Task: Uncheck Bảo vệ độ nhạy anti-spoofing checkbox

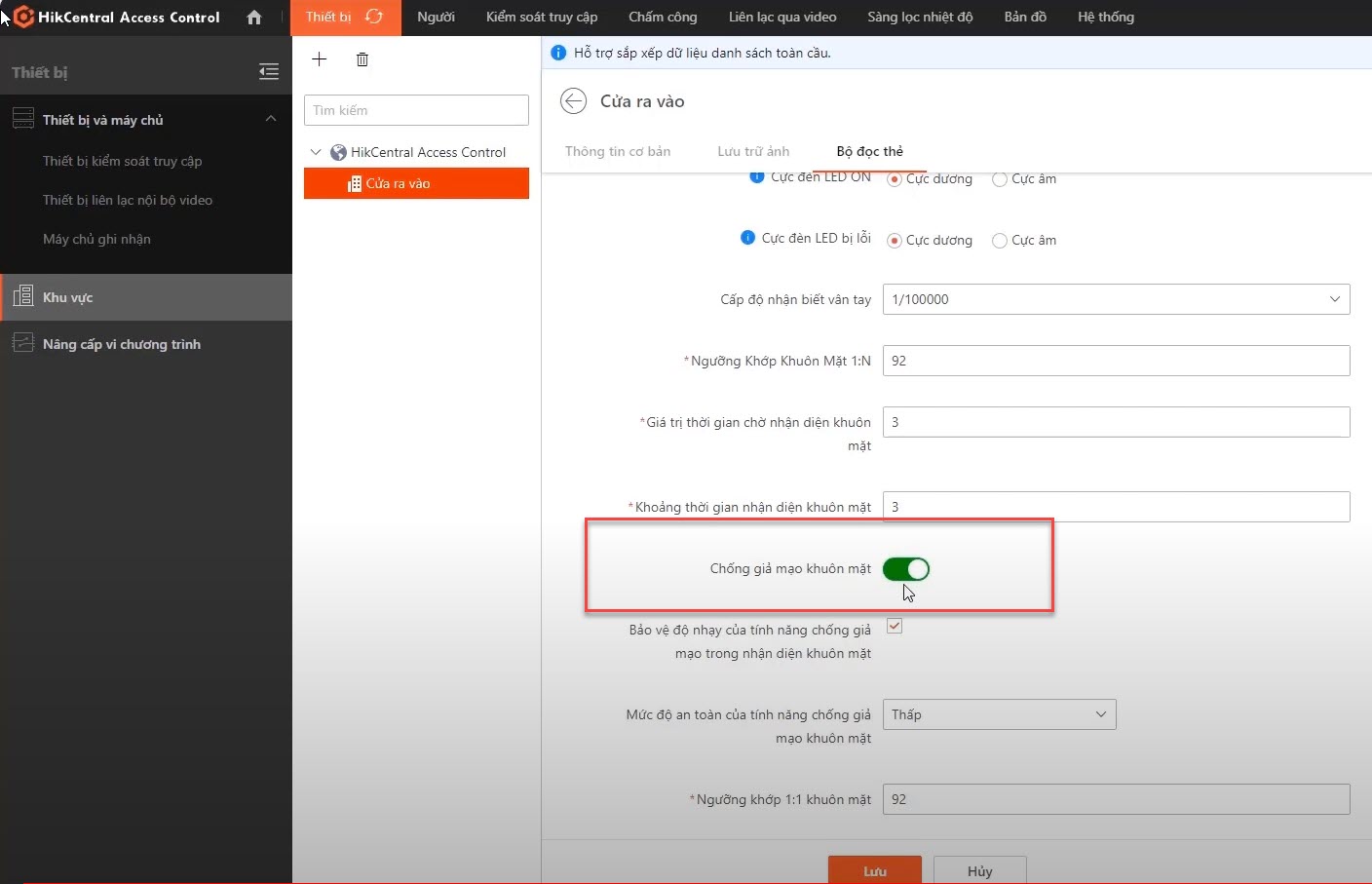Action: tap(895, 626)
